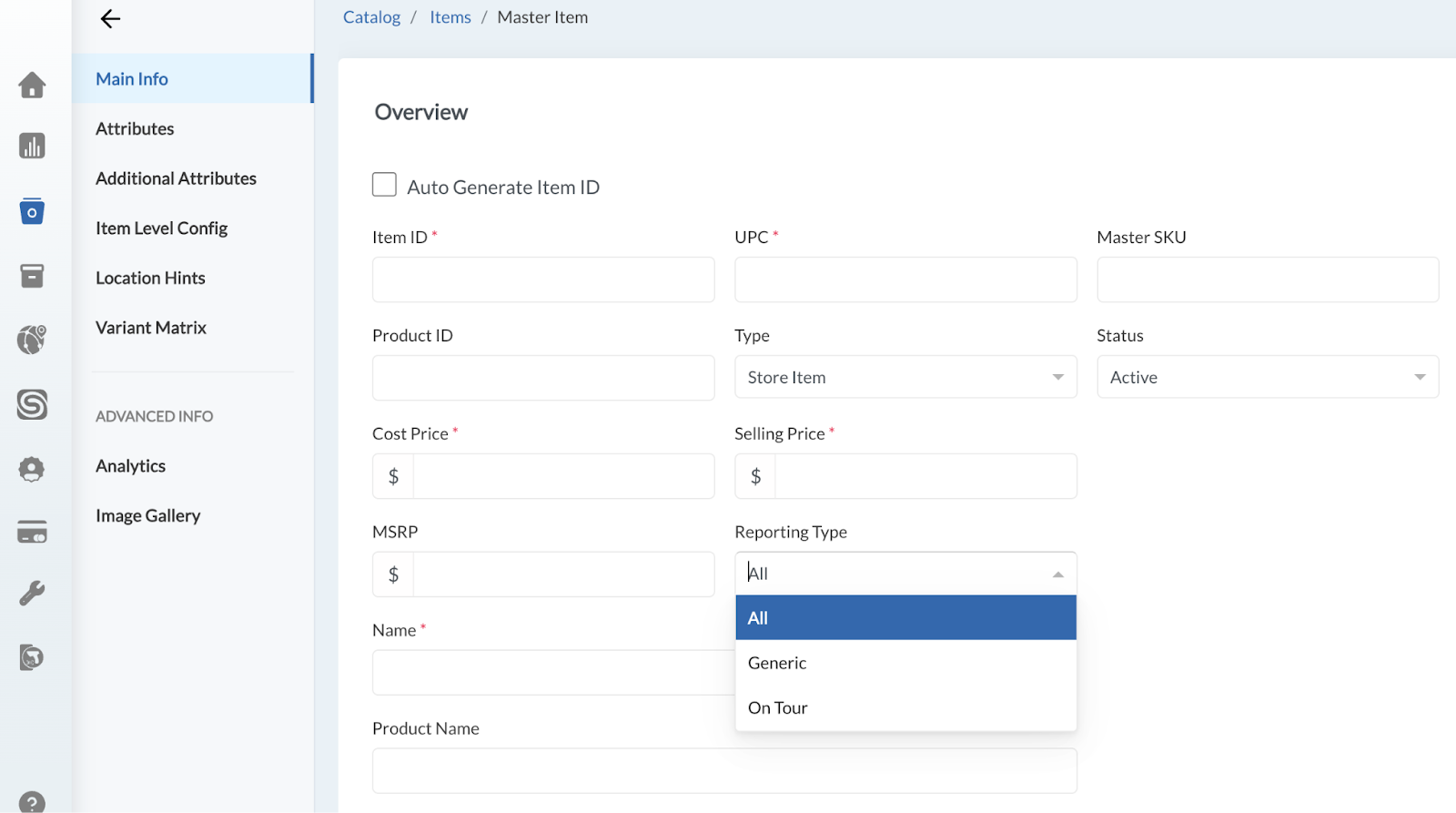Click the Item ID input field
This screenshot has height=813, width=1456.
(x=543, y=279)
